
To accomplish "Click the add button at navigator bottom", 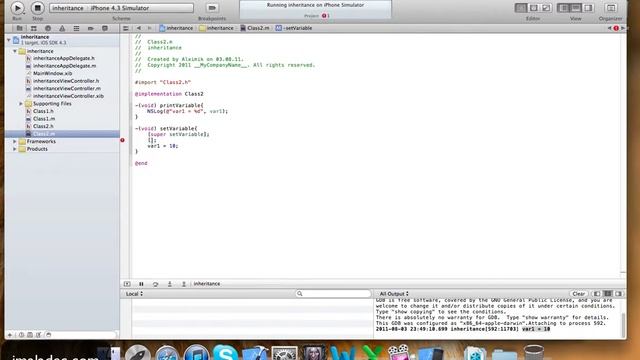I will click(x=9, y=335).
